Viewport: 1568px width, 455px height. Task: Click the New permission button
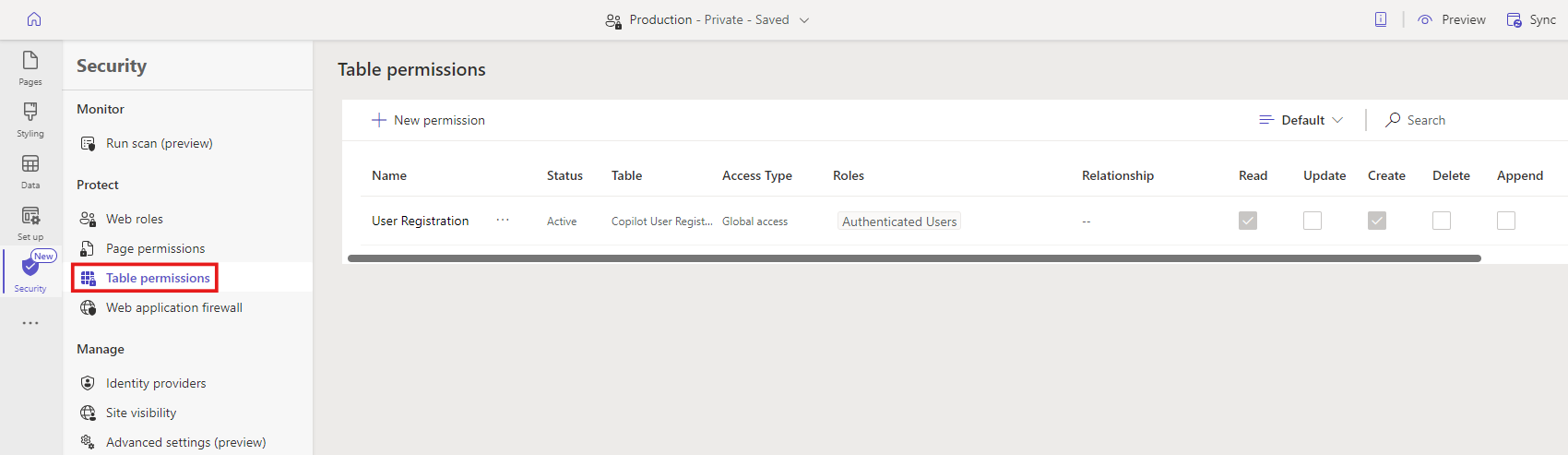pos(428,120)
